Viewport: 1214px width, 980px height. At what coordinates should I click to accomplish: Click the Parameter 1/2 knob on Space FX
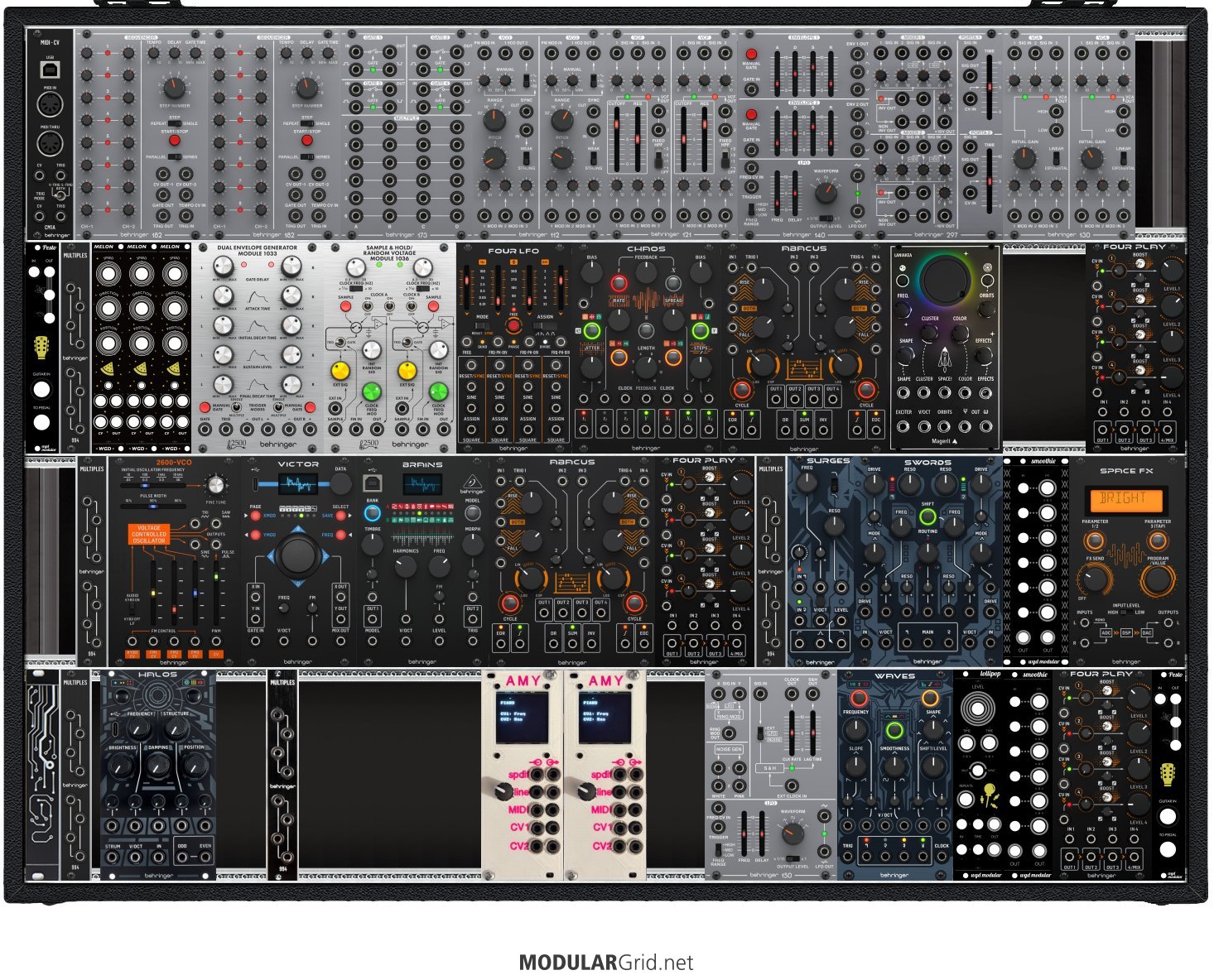click(1094, 540)
